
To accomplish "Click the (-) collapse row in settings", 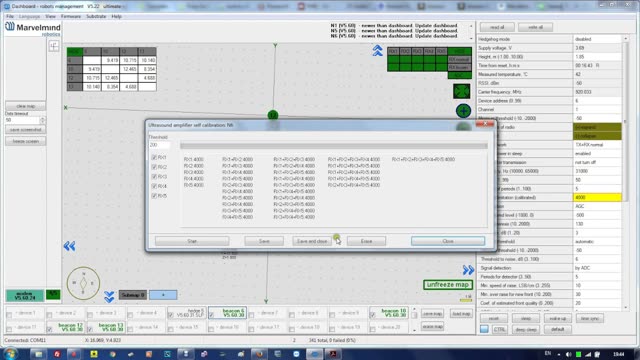I will pos(597,136).
